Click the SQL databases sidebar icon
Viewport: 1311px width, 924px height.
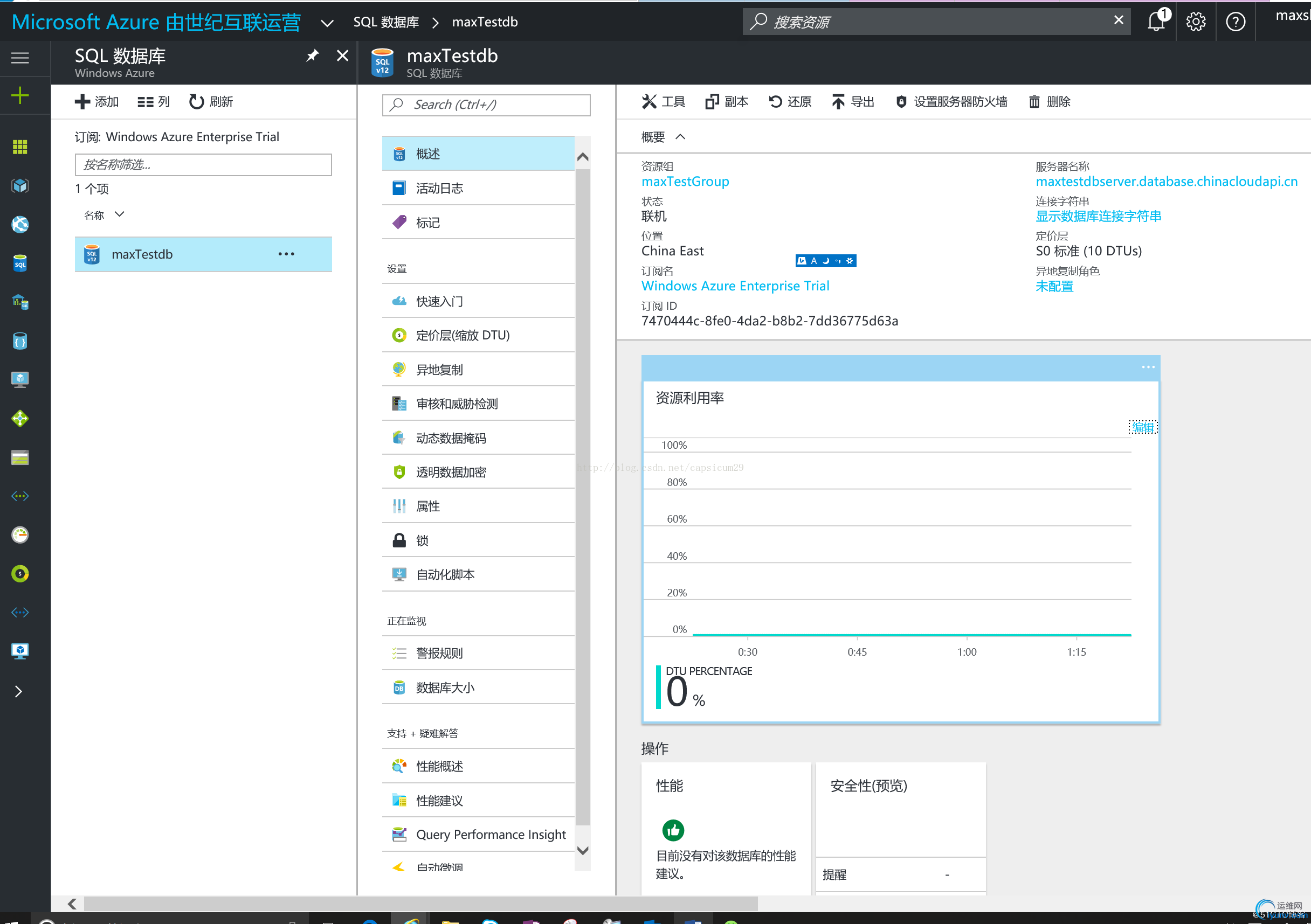(20, 263)
